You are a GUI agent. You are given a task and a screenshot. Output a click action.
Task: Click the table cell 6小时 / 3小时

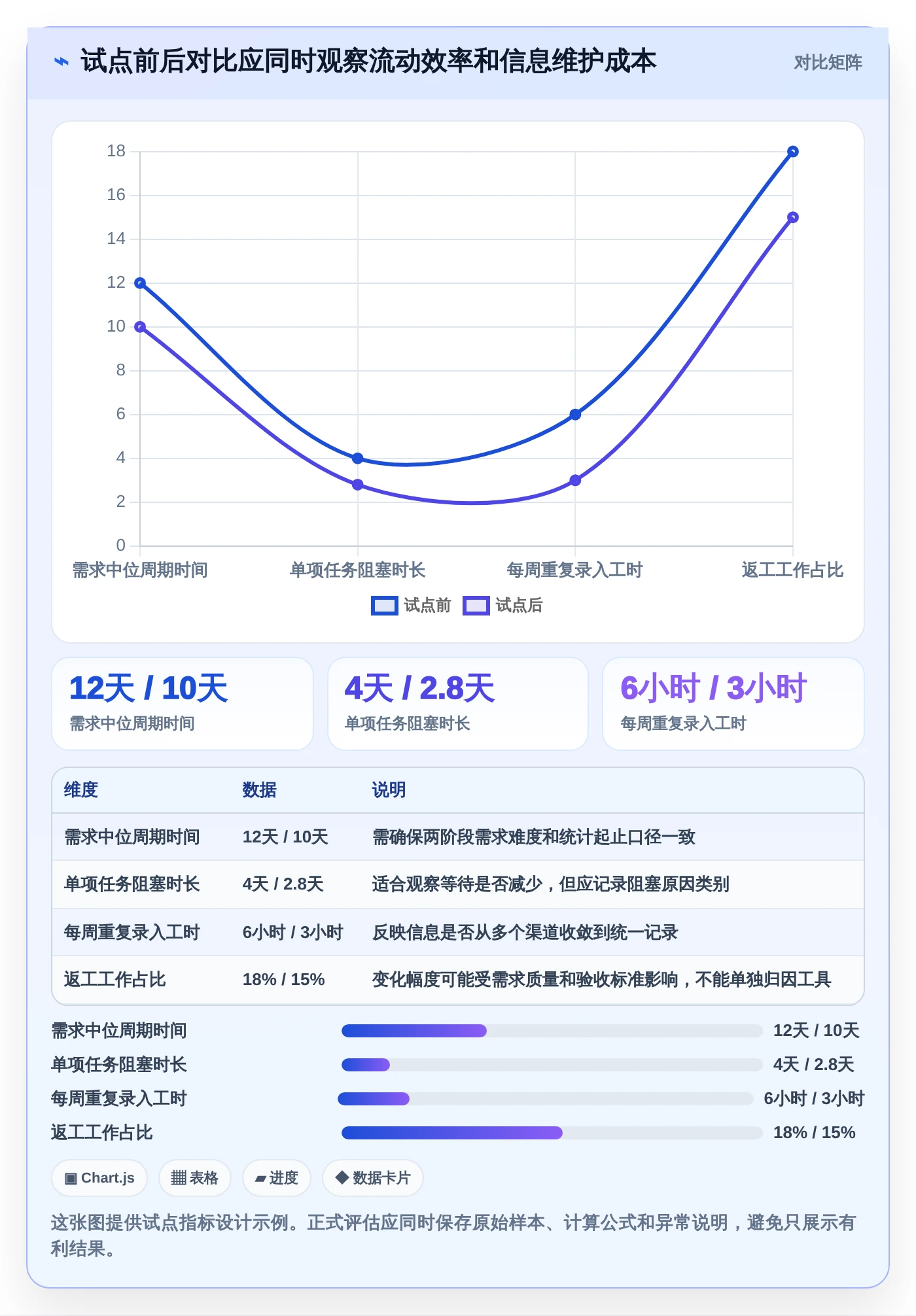pyautogui.click(x=292, y=933)
